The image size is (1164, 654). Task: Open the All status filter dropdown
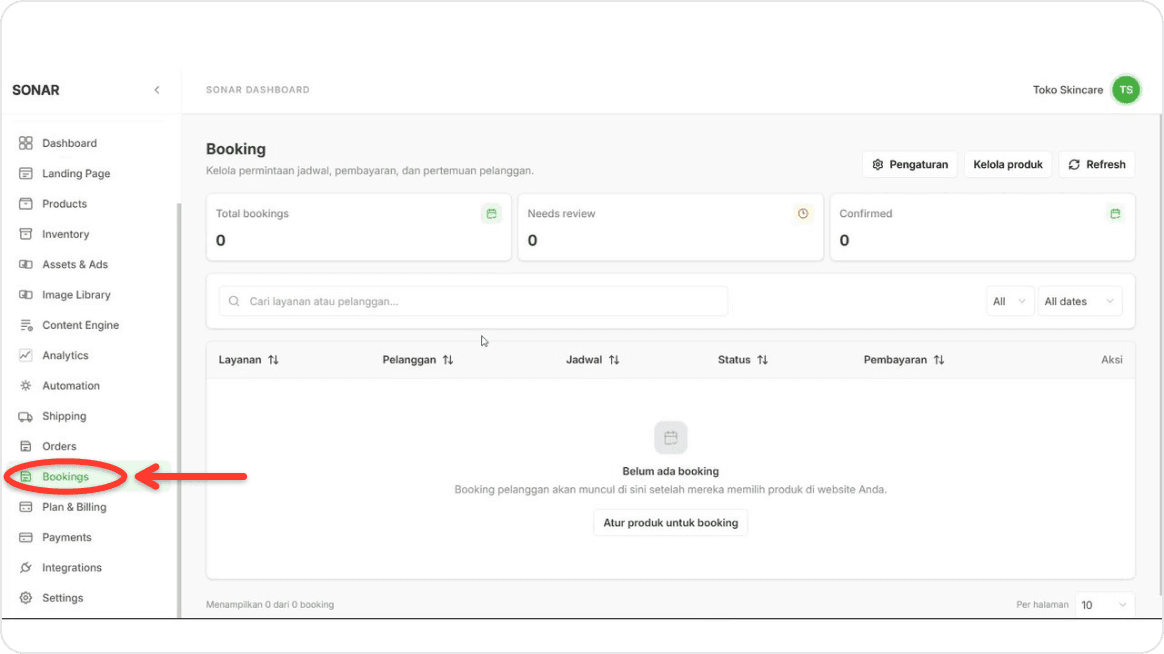(1010, 301)
